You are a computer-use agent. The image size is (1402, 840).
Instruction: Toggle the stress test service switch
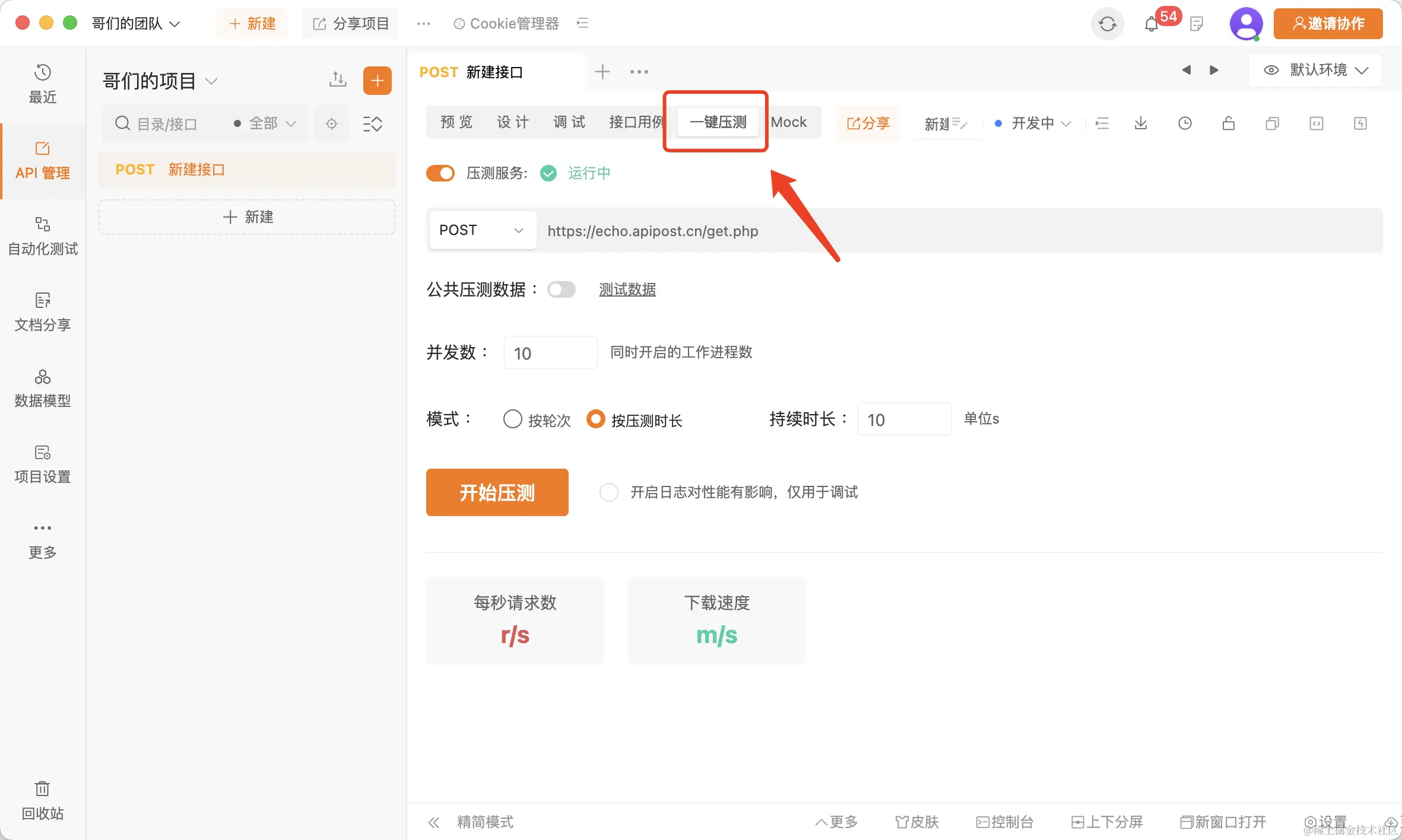click(440, 173)
